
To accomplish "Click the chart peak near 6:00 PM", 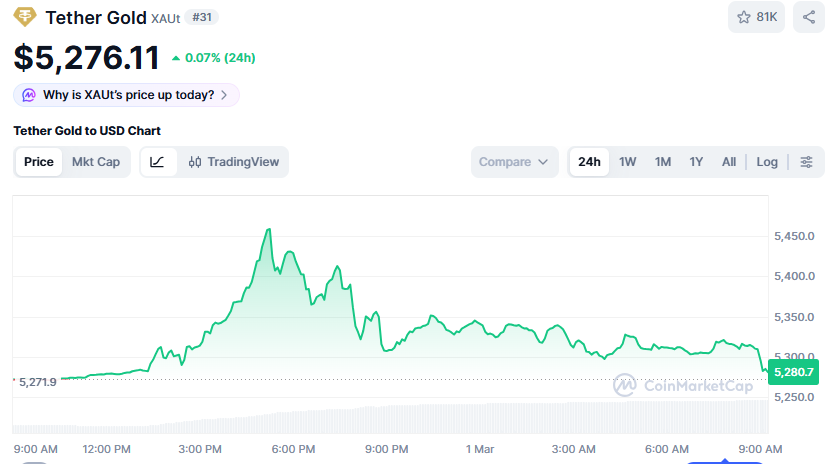I will click(x=269, y=229).
